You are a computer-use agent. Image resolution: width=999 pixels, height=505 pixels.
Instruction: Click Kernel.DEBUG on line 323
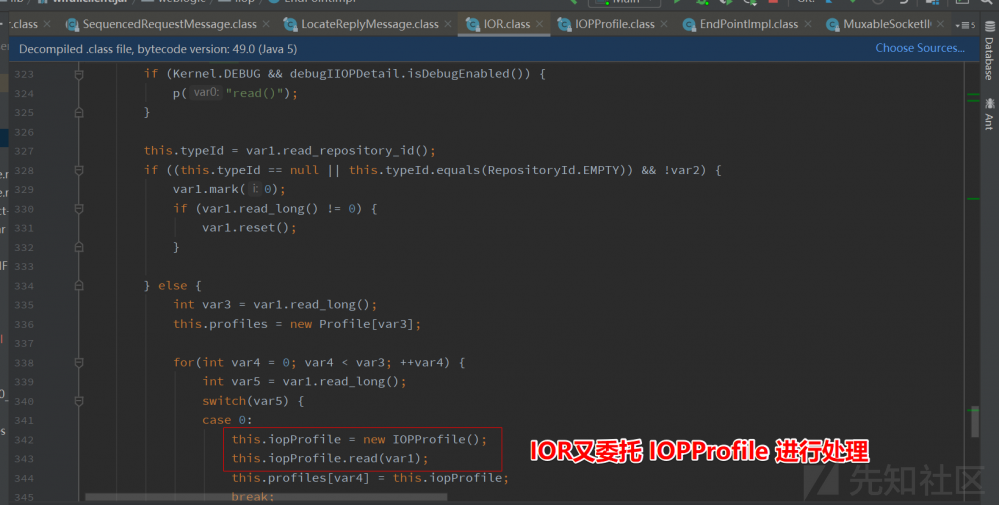217,74
